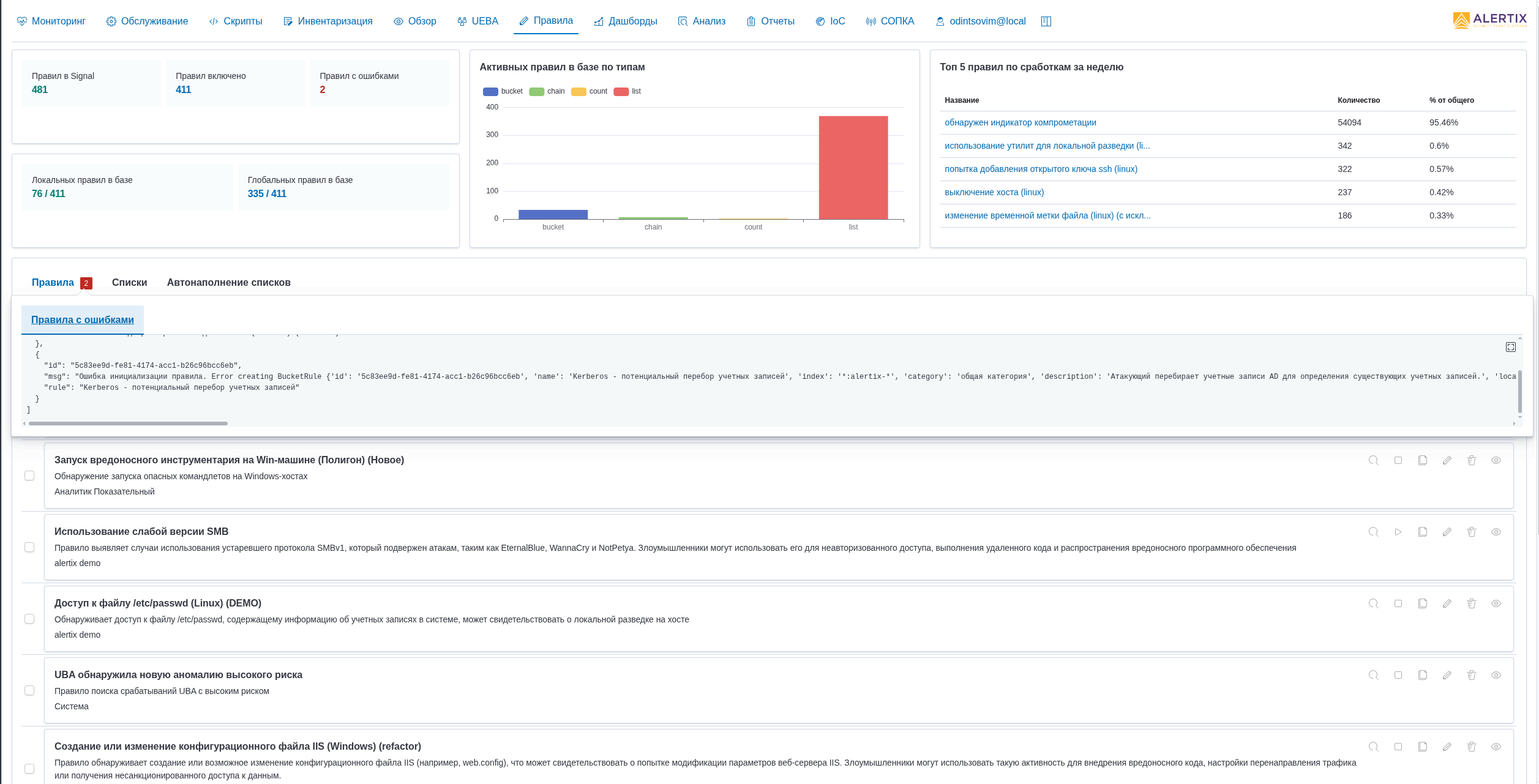Click horizontal scrollbar in error JSON panel

(128, 424)
